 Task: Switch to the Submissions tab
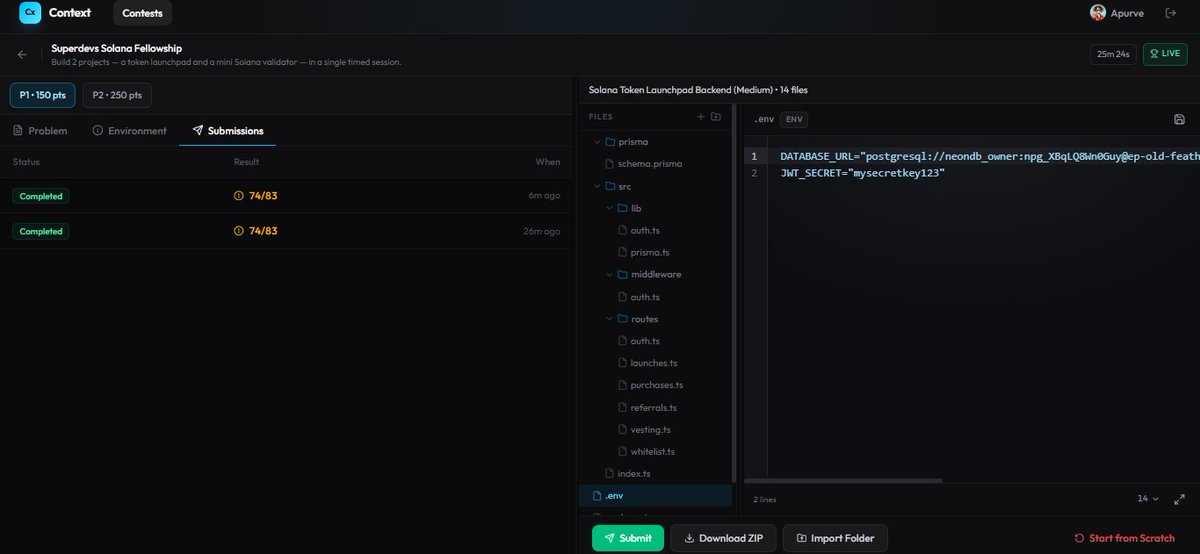[x=228, y=131]
